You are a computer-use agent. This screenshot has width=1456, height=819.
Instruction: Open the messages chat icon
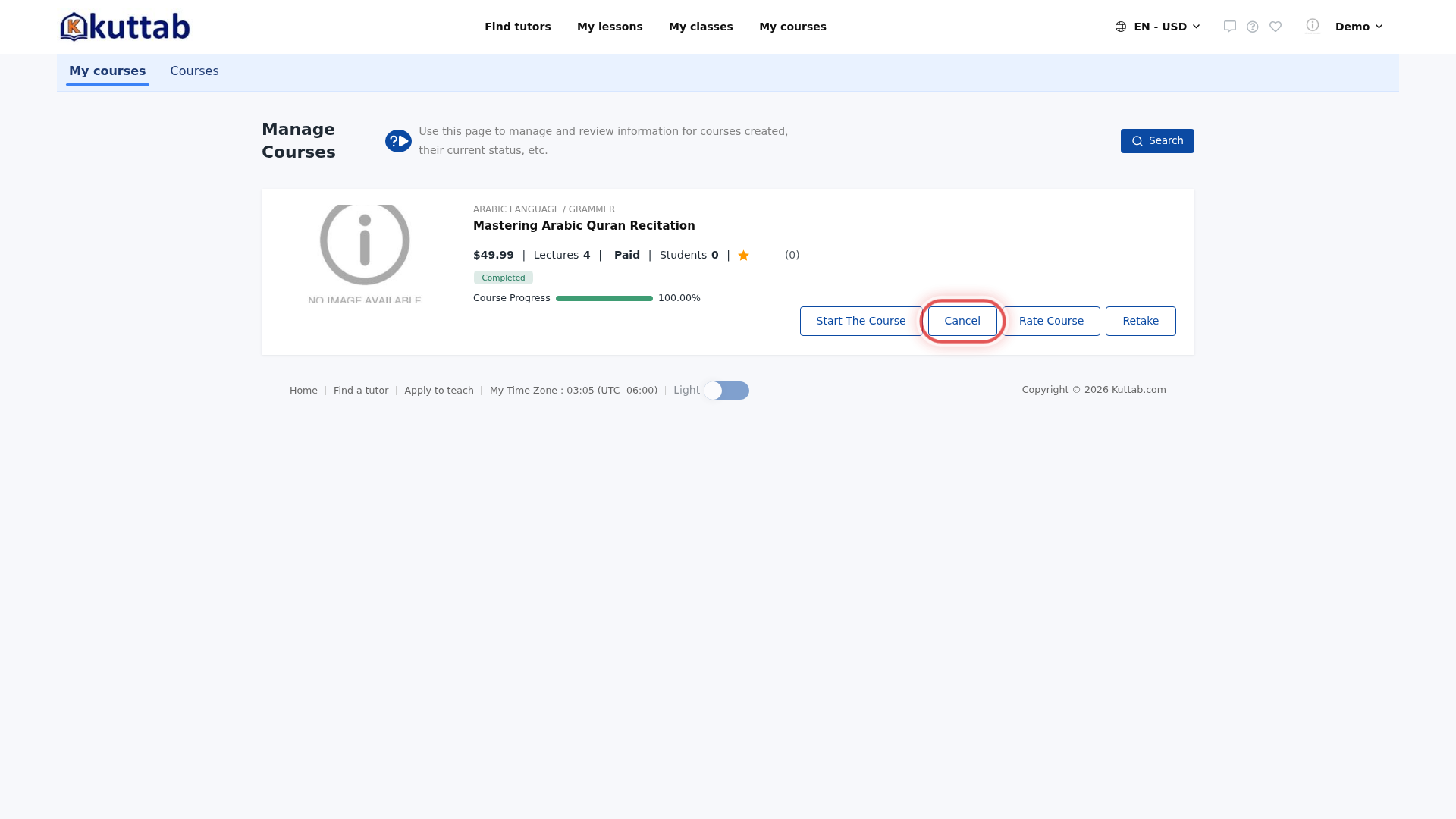[x=1230, y=27]
